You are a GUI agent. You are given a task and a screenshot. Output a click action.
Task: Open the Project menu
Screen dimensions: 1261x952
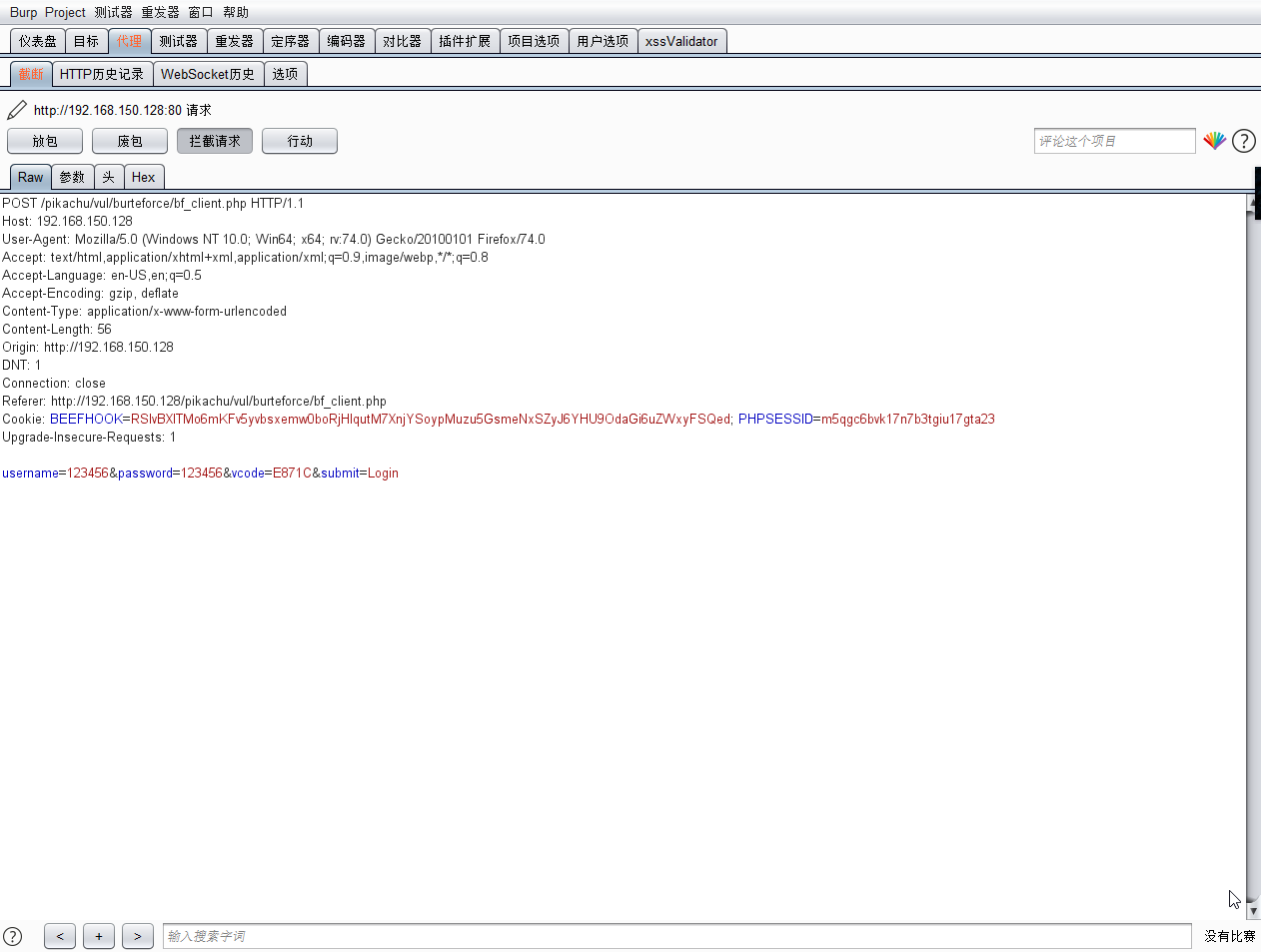(x=65, y=12)
